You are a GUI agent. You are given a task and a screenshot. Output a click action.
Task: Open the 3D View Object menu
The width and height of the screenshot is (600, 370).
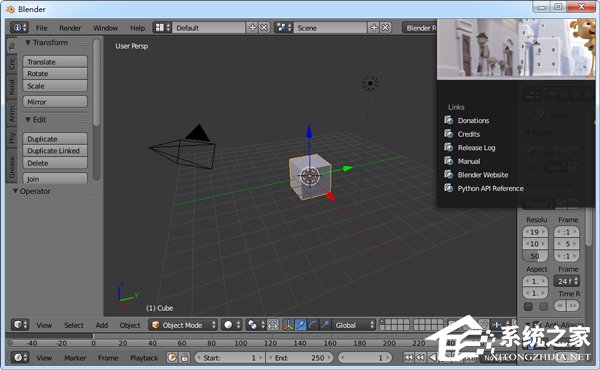pyautogui.click(x=130, y=325)
